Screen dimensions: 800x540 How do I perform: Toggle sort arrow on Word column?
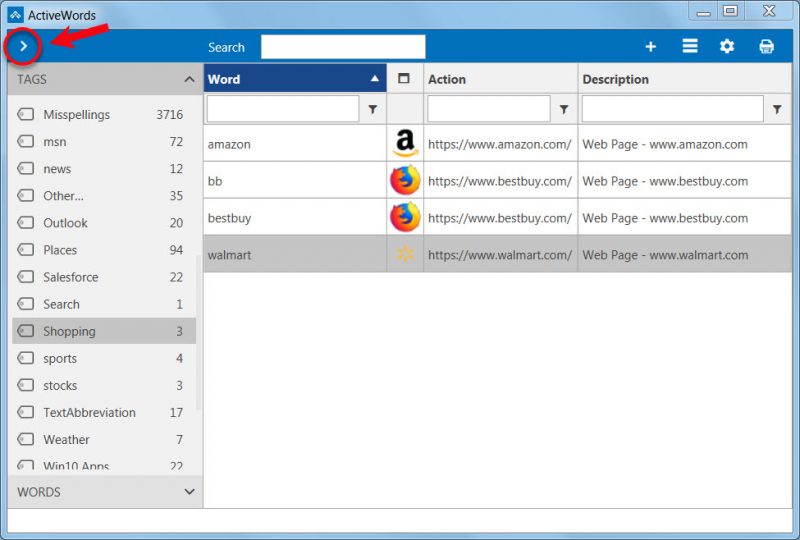374,79
